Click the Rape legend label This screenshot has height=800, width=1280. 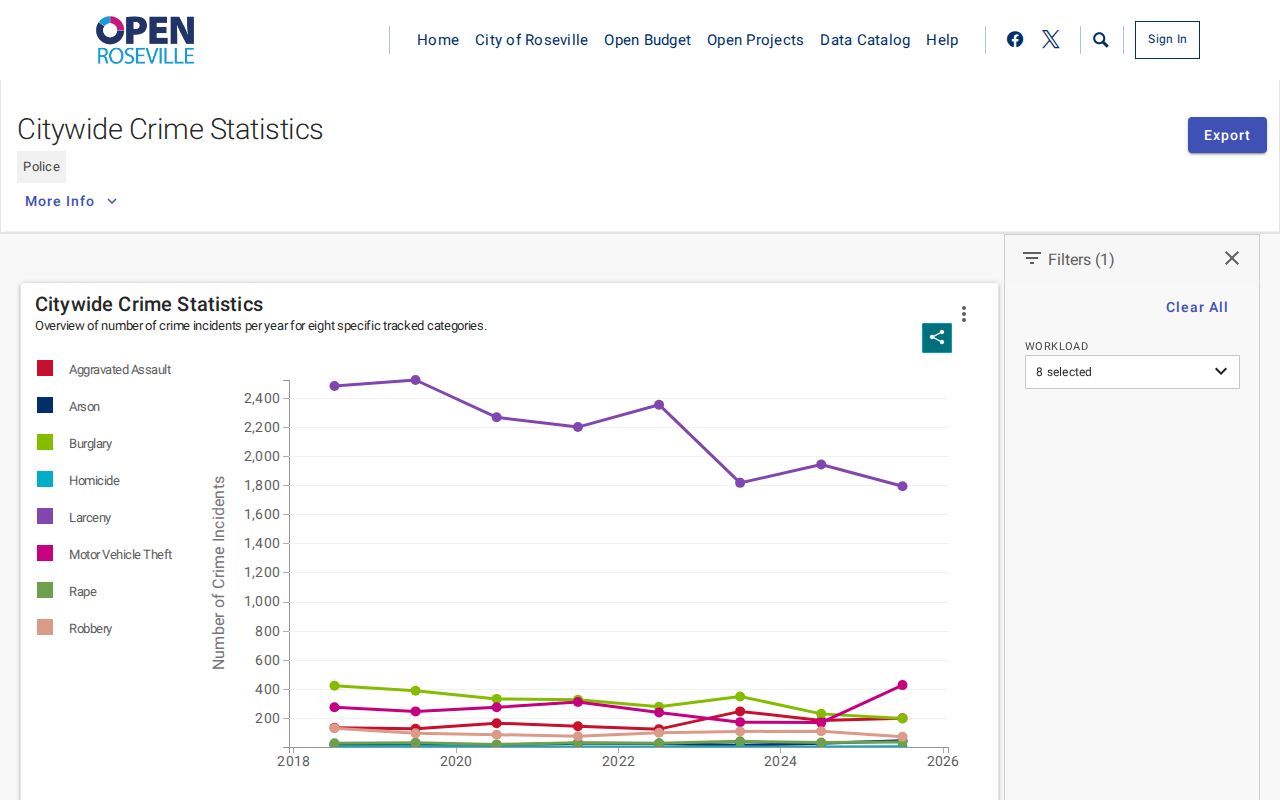tap(83, 592)
